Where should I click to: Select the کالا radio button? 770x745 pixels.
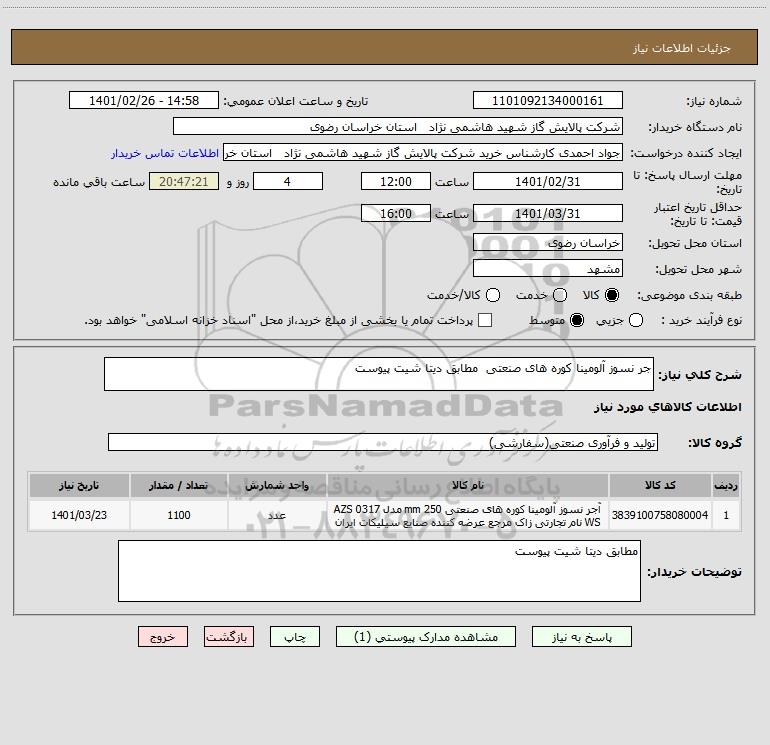tap(612, 295)
